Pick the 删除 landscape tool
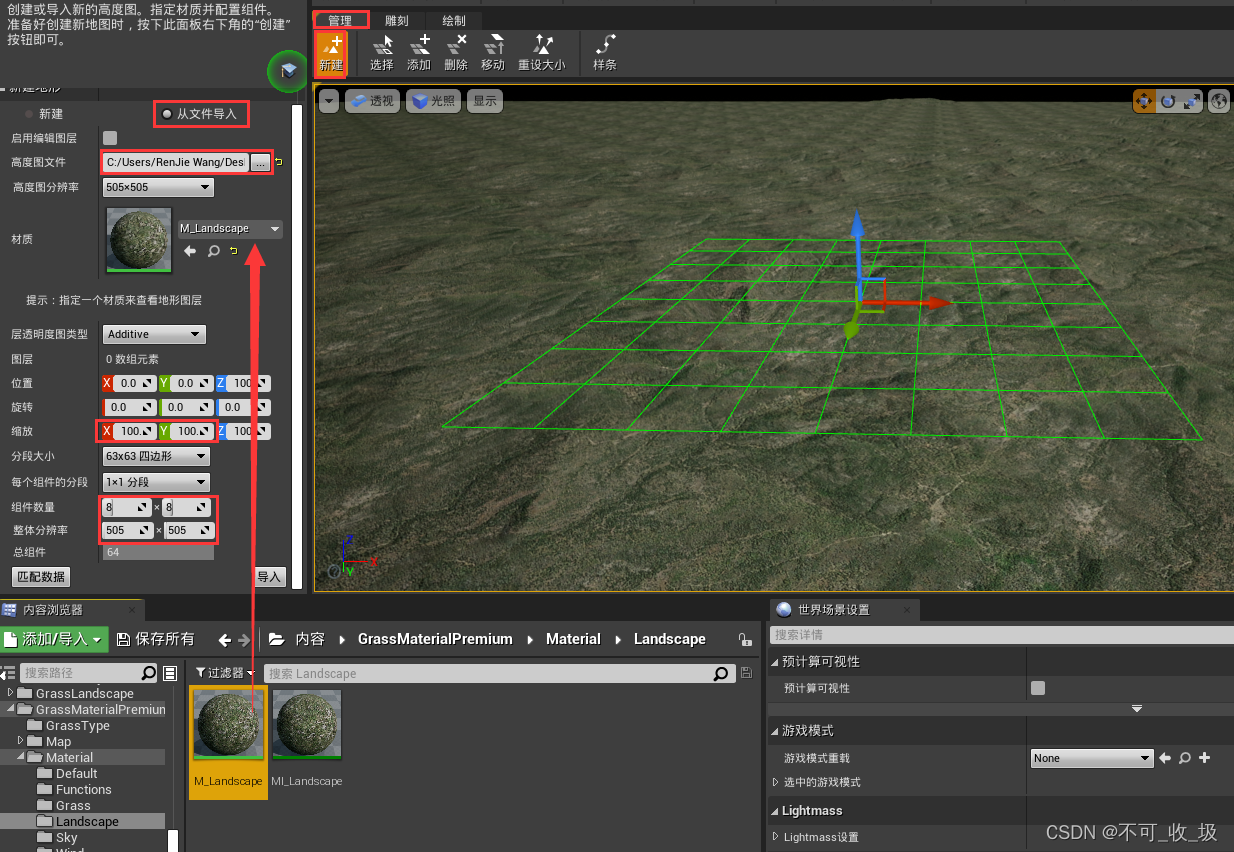This screenshot has width=1234, height=852. coord(456,54)
